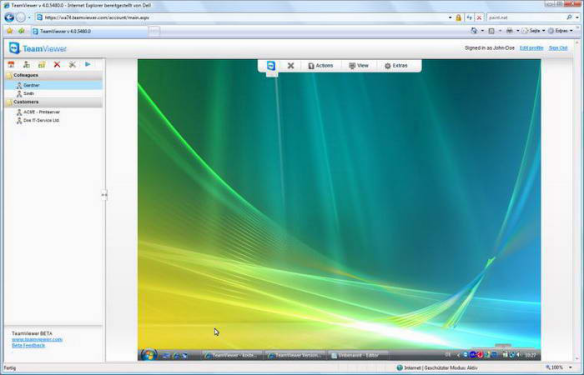
Task: Open the View menu in session toolbar
Action: point(358,66)
